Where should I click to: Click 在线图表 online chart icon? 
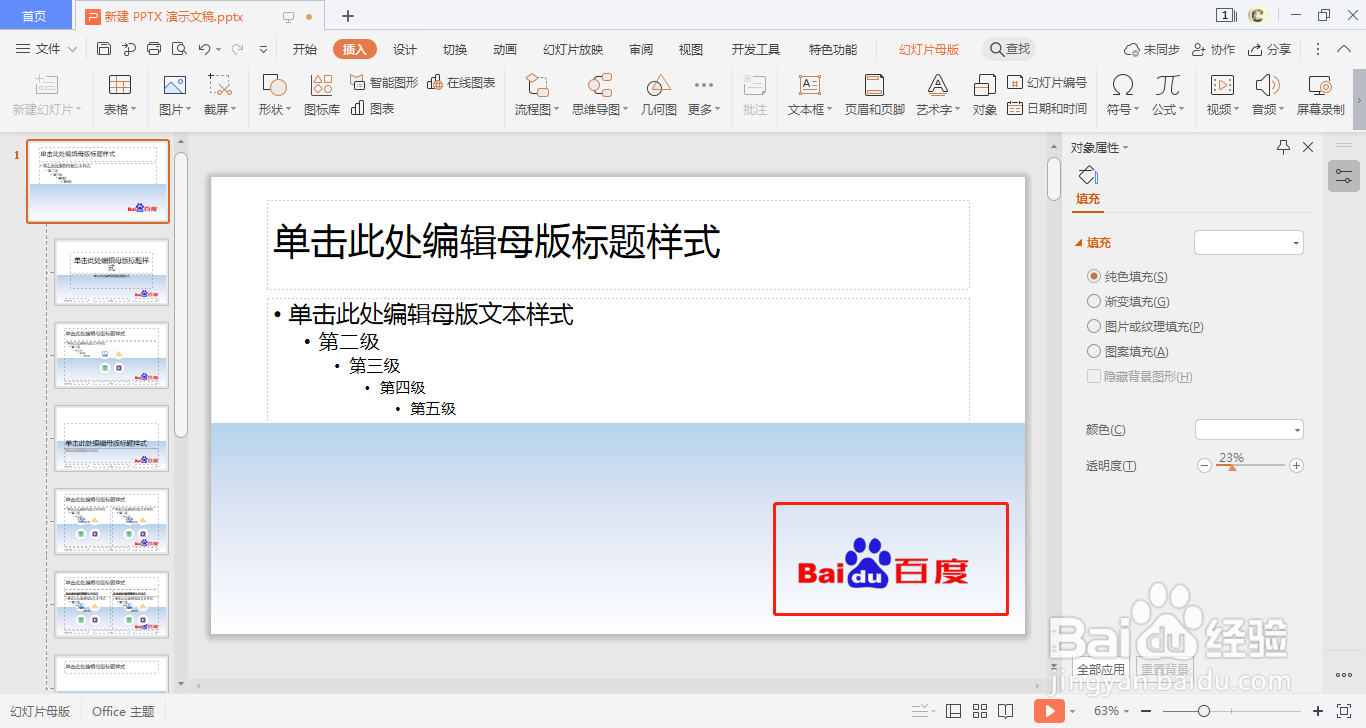(x=461, y=83)
